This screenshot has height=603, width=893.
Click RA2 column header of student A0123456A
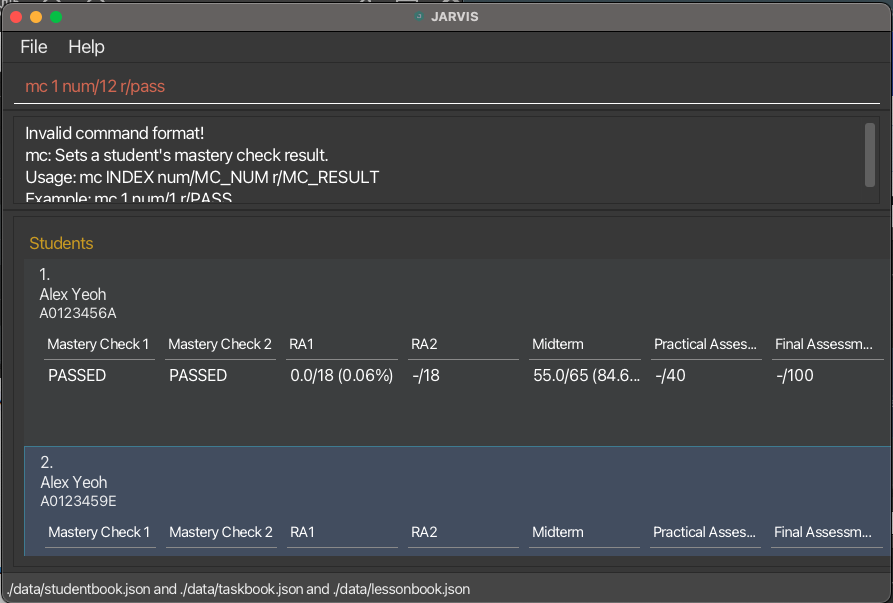point(424,344)
